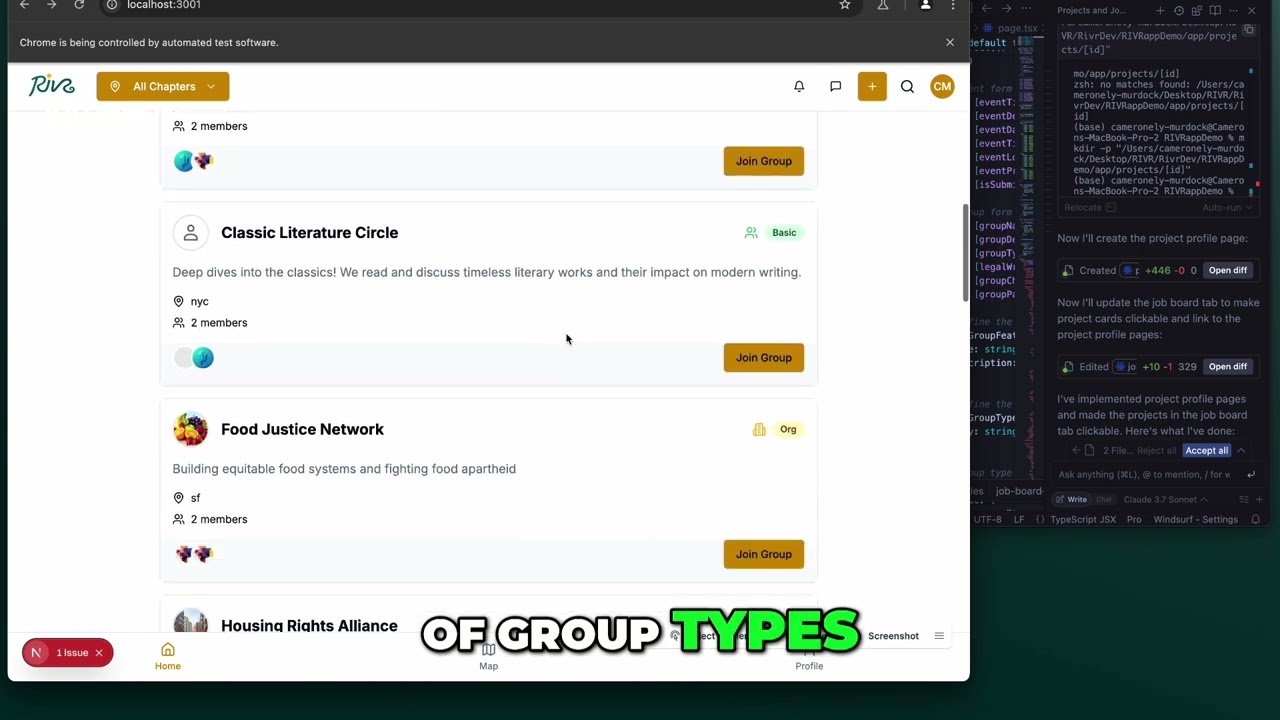Open diff for the Edited job board file
Viewport: 1280px width, 720px height.
[x=1227, y=366]
